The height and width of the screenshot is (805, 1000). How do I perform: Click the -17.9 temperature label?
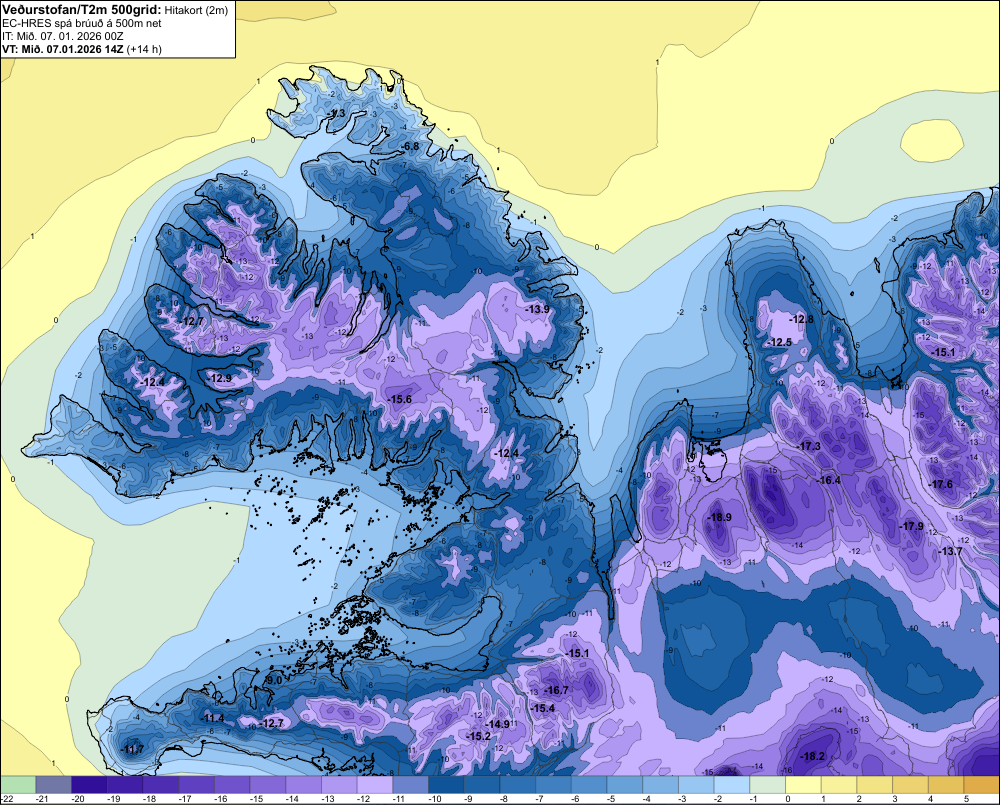click(911, 526)
